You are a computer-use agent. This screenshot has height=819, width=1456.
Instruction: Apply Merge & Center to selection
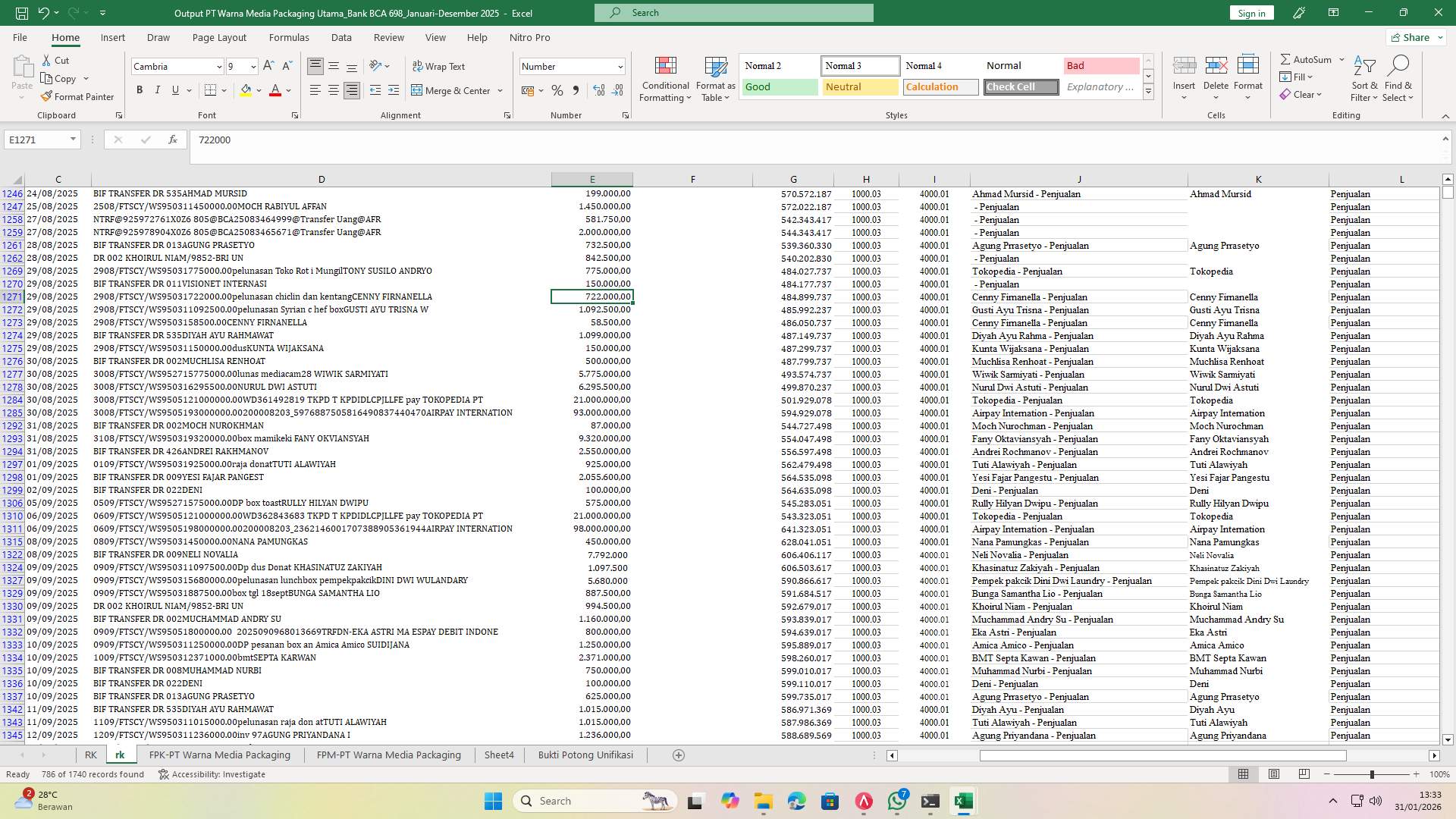click(x=452, y=90)
